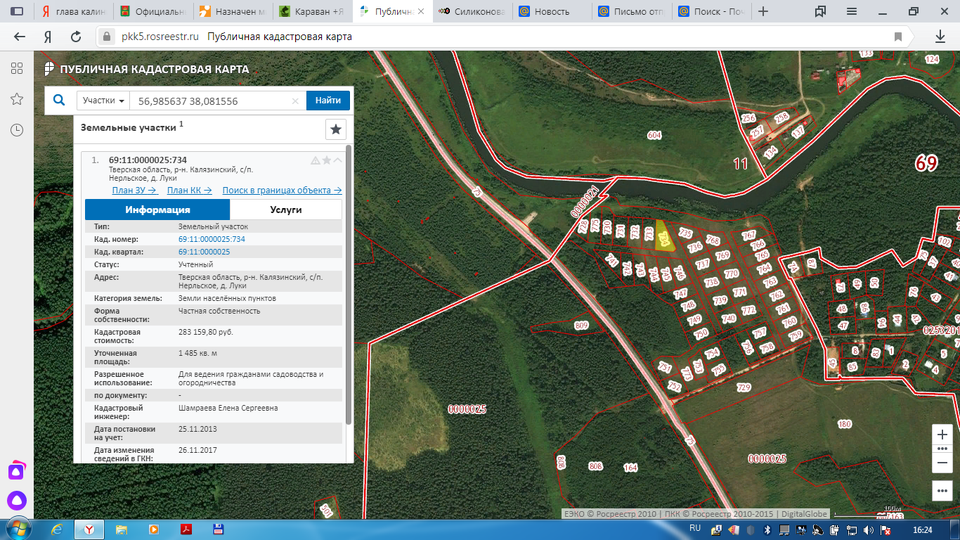Viewport: 960px width, 540px height.
Task: Zoom out the map with minus button
Action: (x=942, y=462)
